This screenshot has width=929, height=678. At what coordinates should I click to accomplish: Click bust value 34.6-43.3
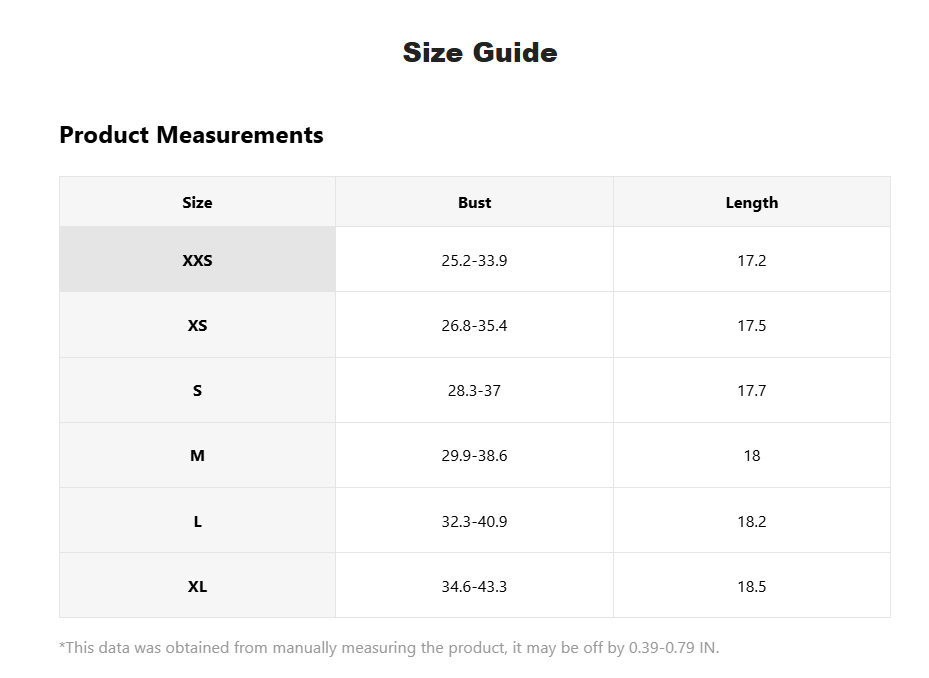click(474, 587)
